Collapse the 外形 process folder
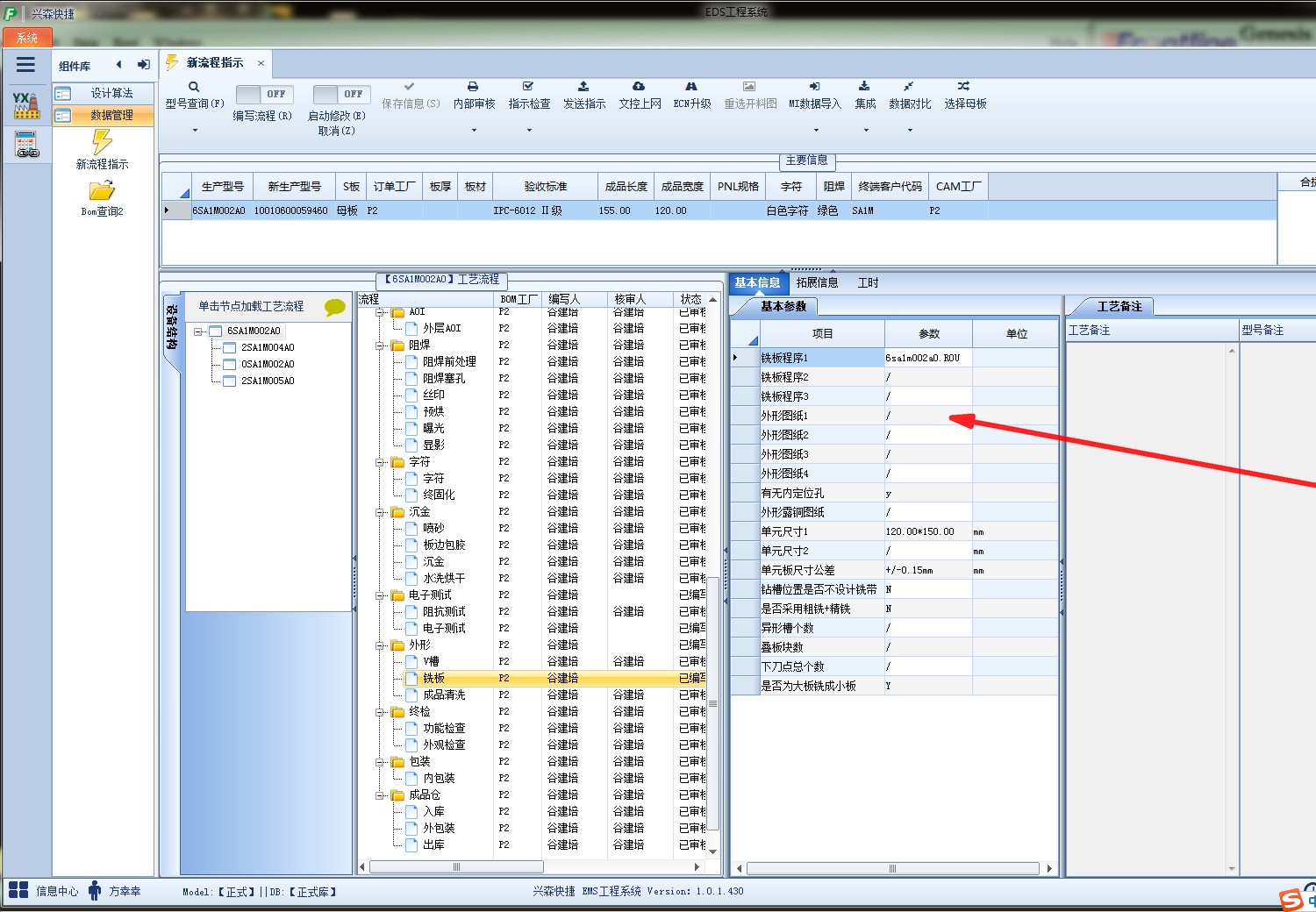This screenshot has width=1316, height=912. pos(382,645)
